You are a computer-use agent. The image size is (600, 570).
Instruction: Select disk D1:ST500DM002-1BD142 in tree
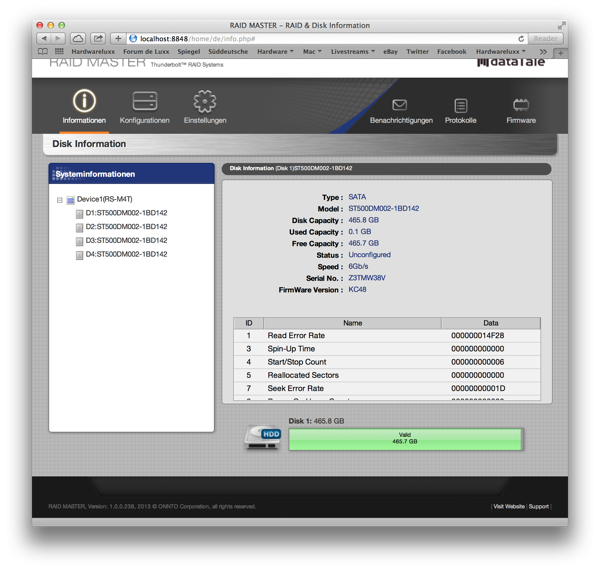tap(126, 213)
